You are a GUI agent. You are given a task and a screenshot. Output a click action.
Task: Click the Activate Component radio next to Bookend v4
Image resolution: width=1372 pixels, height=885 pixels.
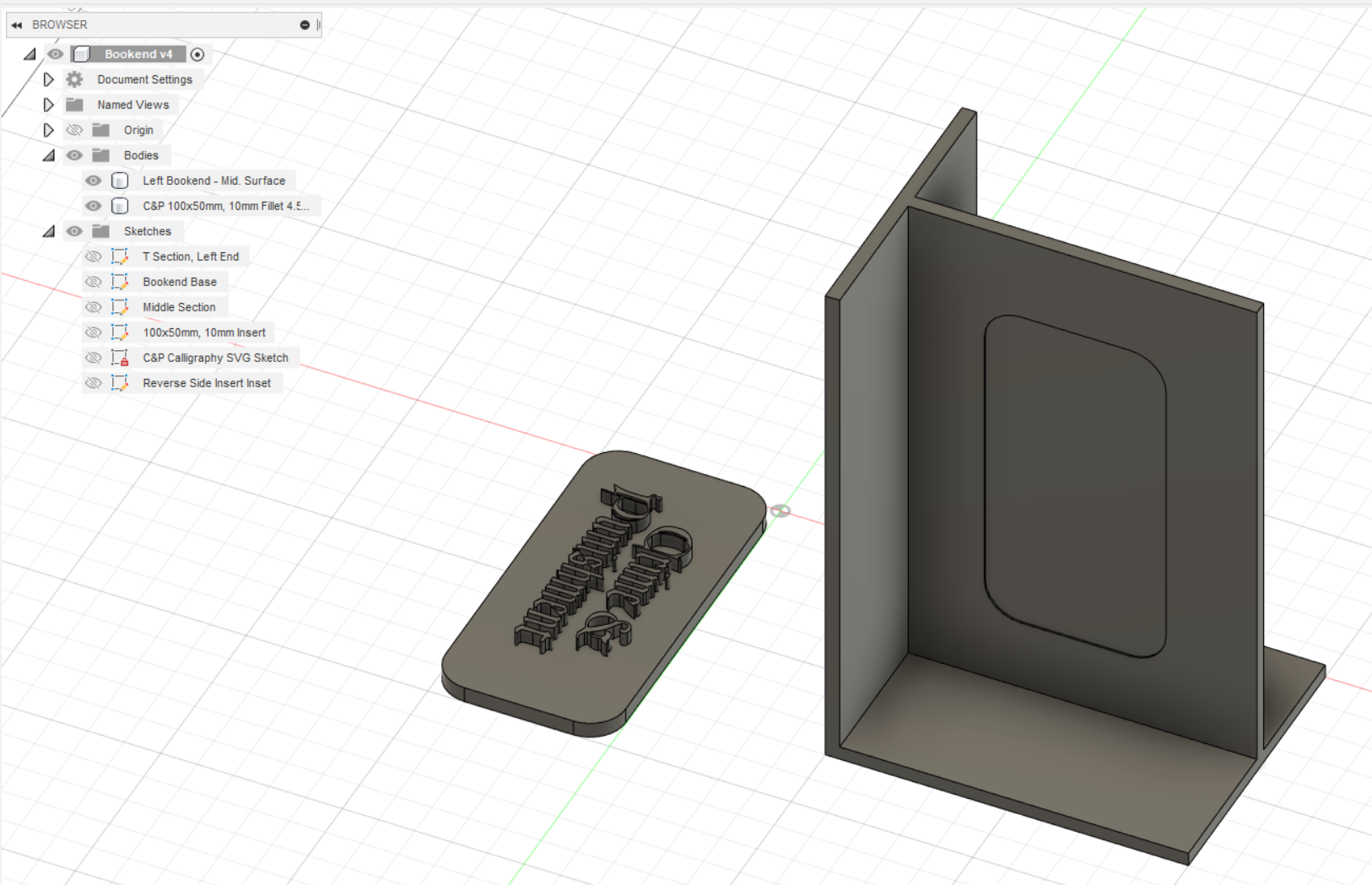(197, 53)
